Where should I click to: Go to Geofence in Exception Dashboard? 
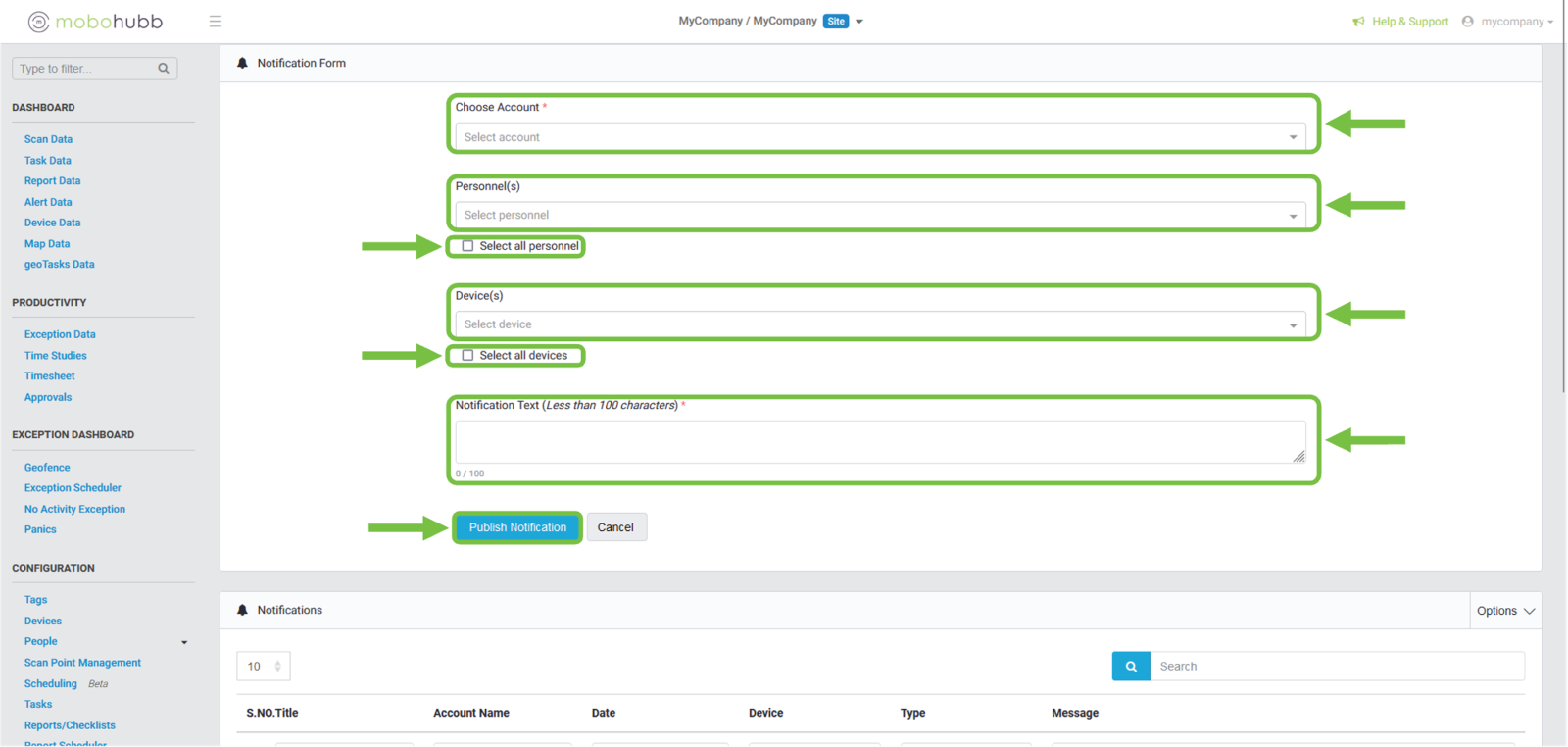click(x=47, y=468)
